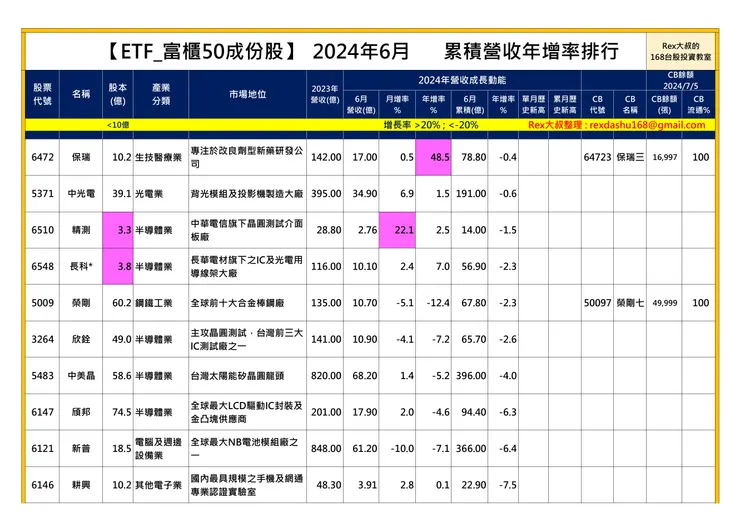Click stock code 5483
The height and width of the screenshot is (523, 740).
pos(42,376)
